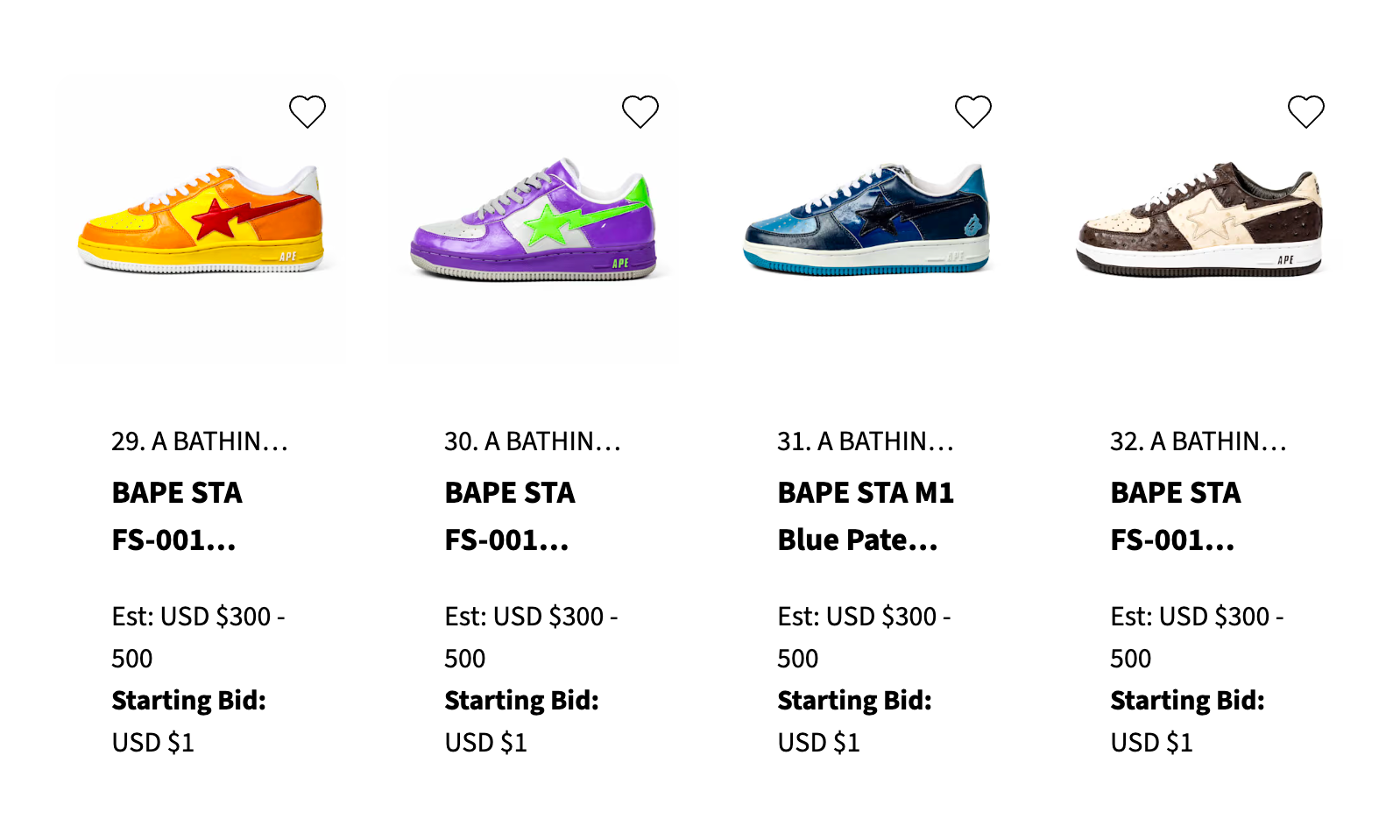
Task: Open the blue patent sneaker image
Action: (866, 219)
